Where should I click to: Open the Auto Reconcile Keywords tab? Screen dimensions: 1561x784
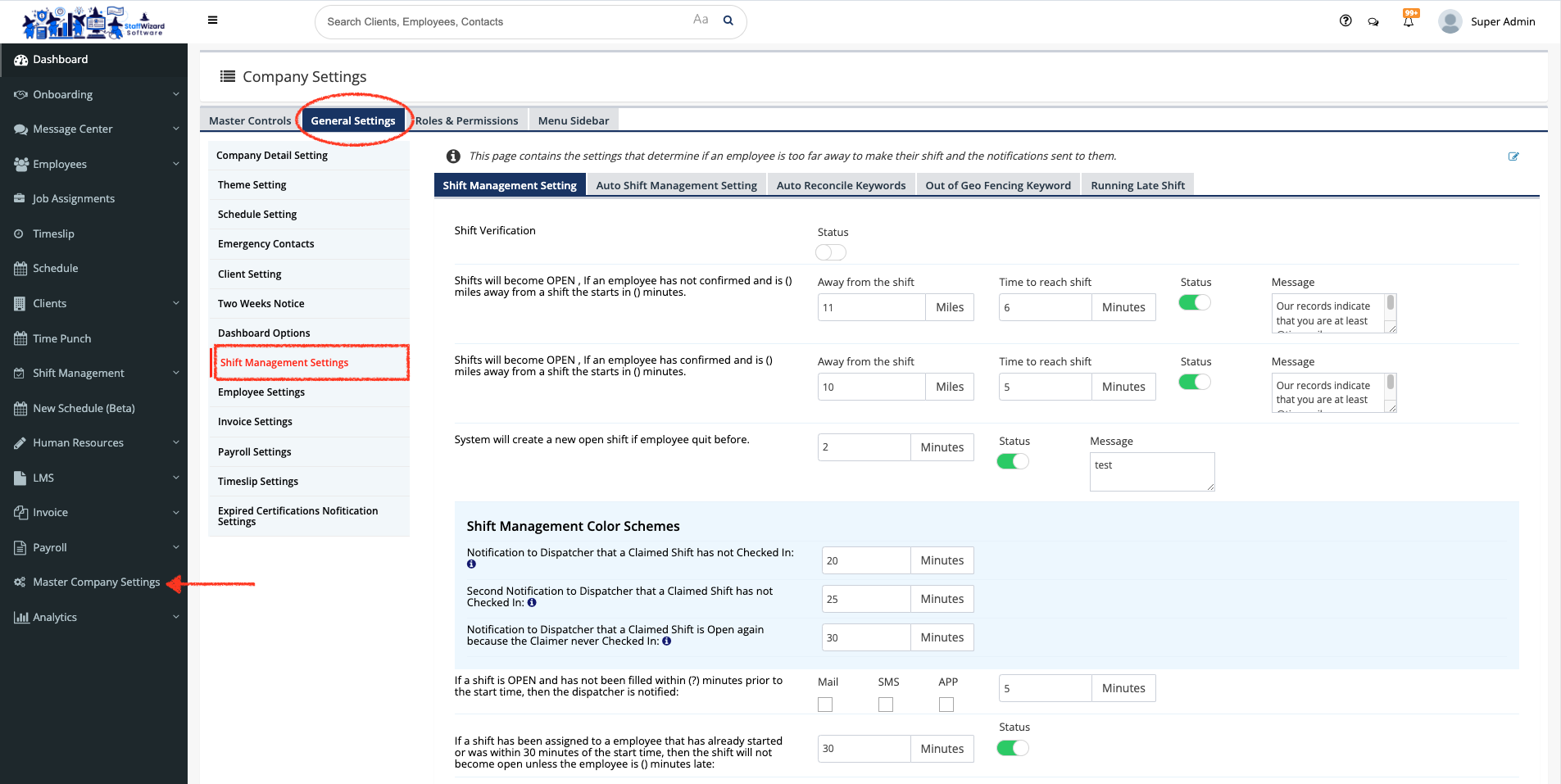(x=841, y=185)
